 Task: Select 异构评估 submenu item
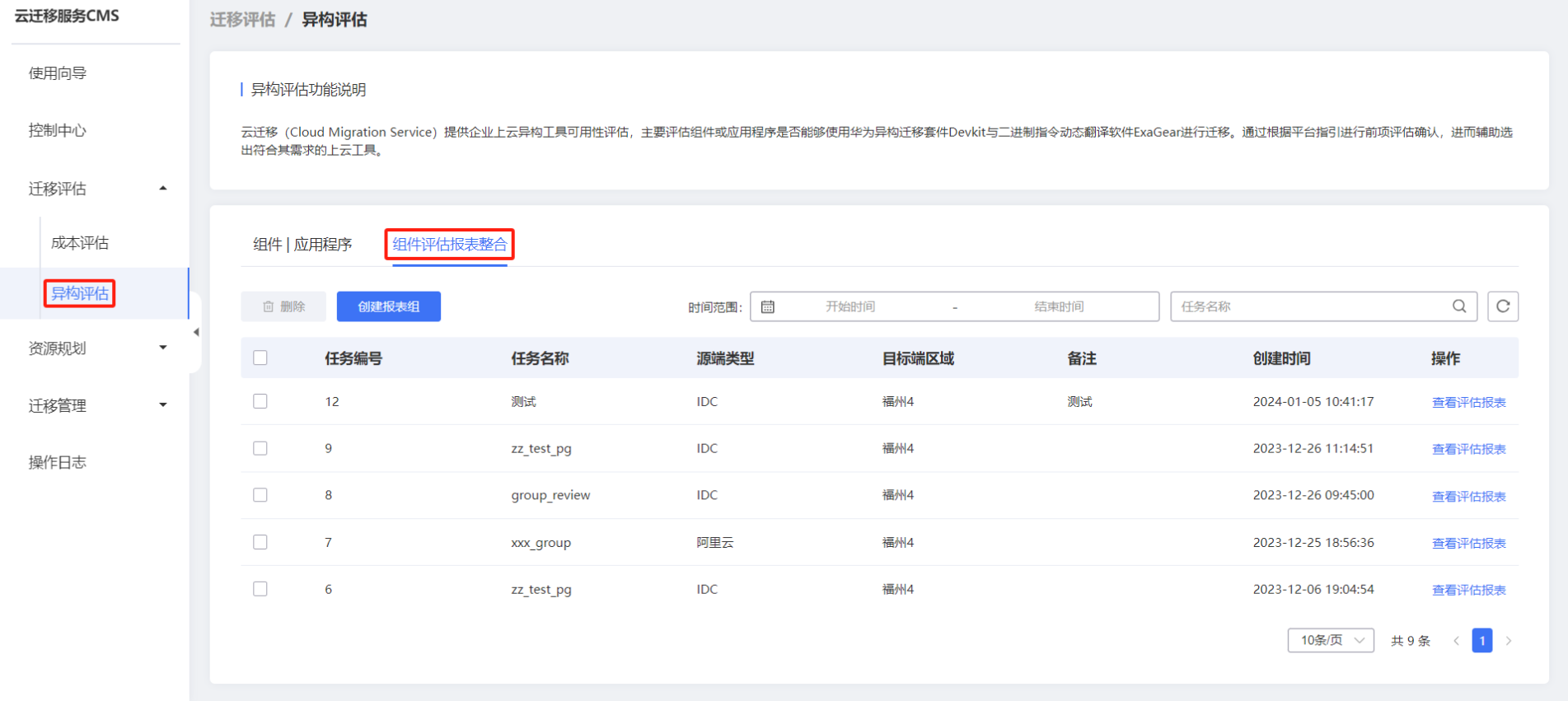point(80,293)
